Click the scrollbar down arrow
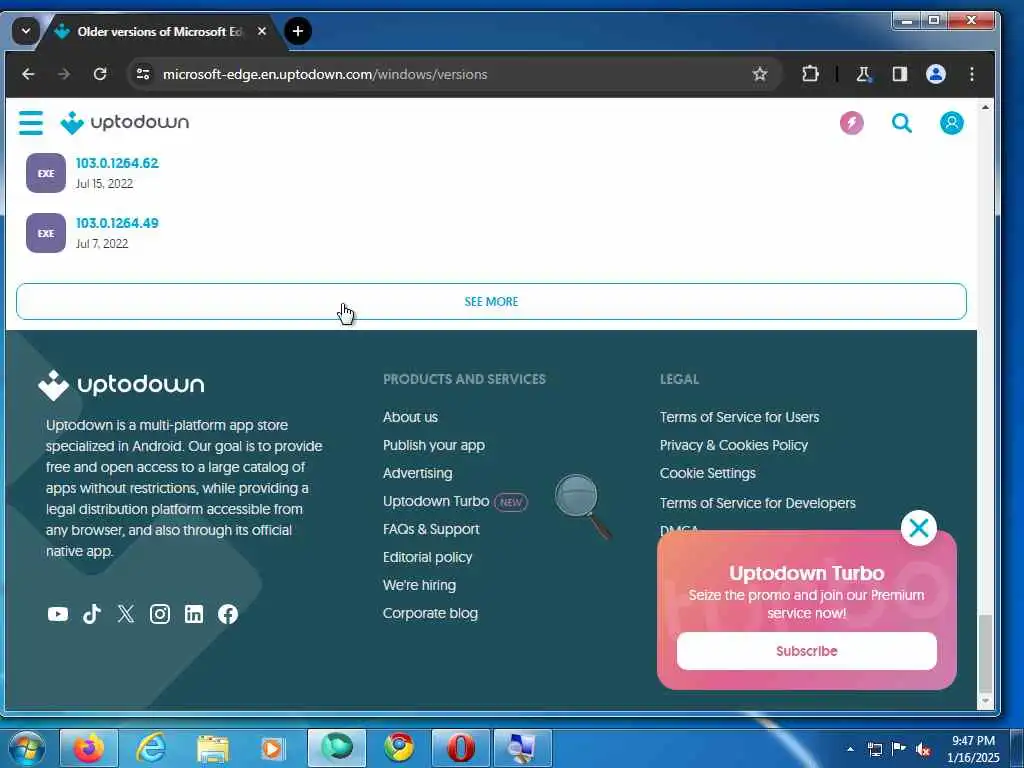 [985, 701]
